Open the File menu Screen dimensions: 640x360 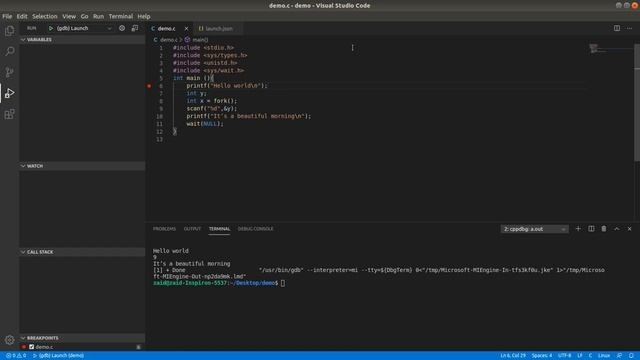point(7,16)
